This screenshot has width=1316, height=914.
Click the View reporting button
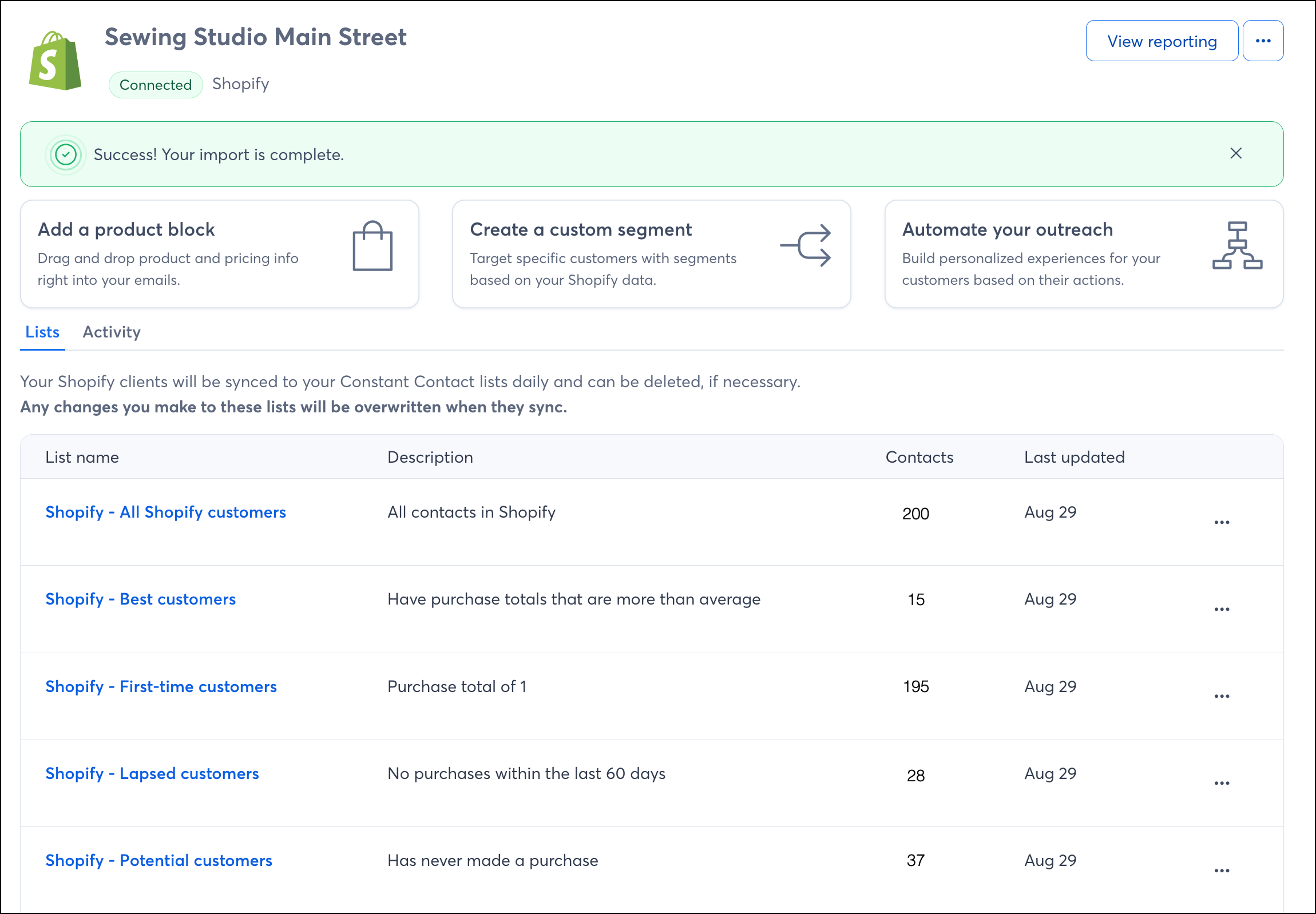coord(1162,41)
